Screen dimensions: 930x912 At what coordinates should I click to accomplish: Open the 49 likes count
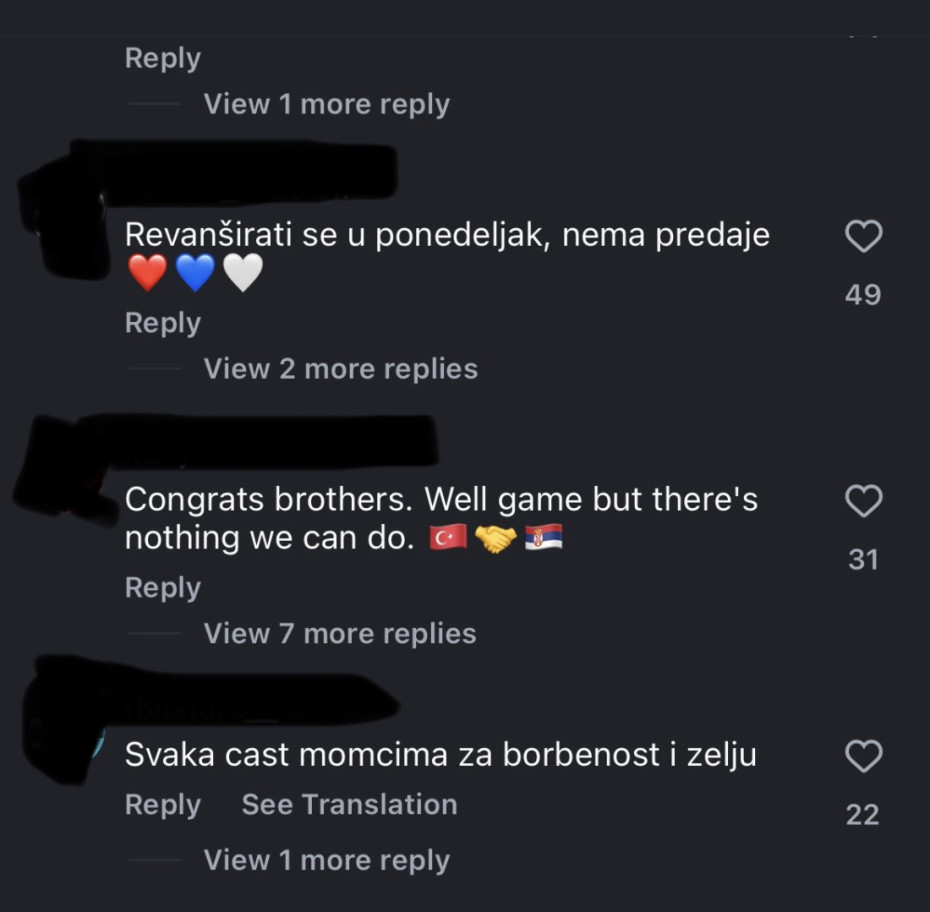(x=862, y=295)
